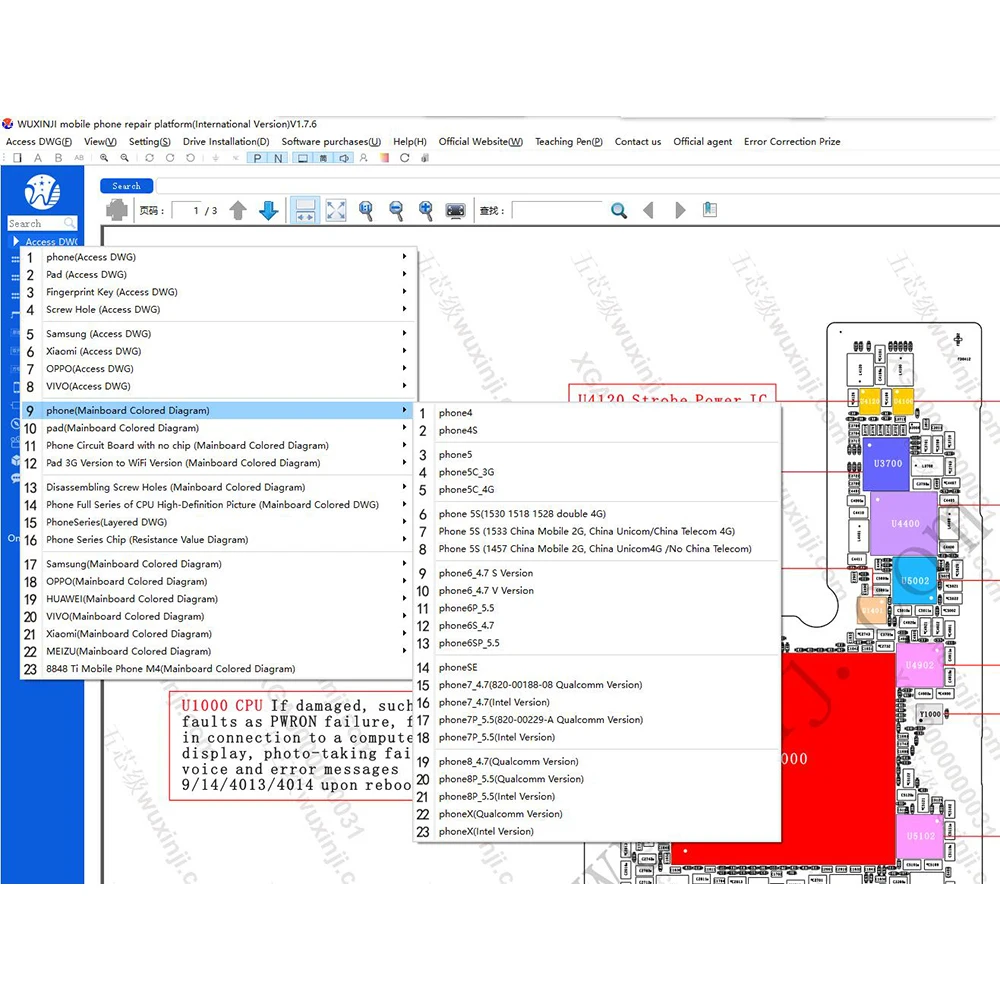The height and width of the screenshot is (1000, 1000).
Task: Click the find magnifier search icon
Action: click(x=619, y=210)
